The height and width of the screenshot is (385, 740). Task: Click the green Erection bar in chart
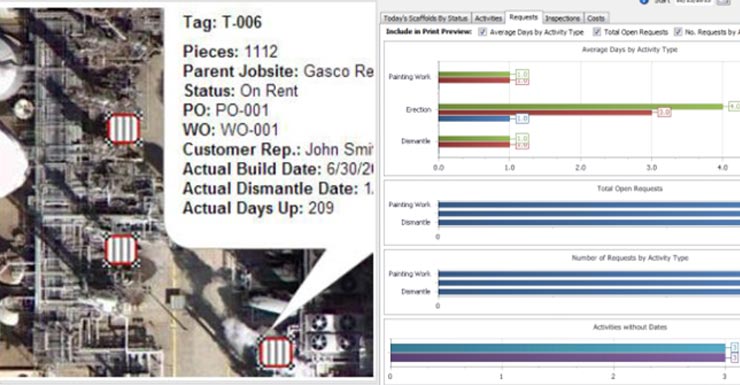pyautogui.click(x=580, y=107)
